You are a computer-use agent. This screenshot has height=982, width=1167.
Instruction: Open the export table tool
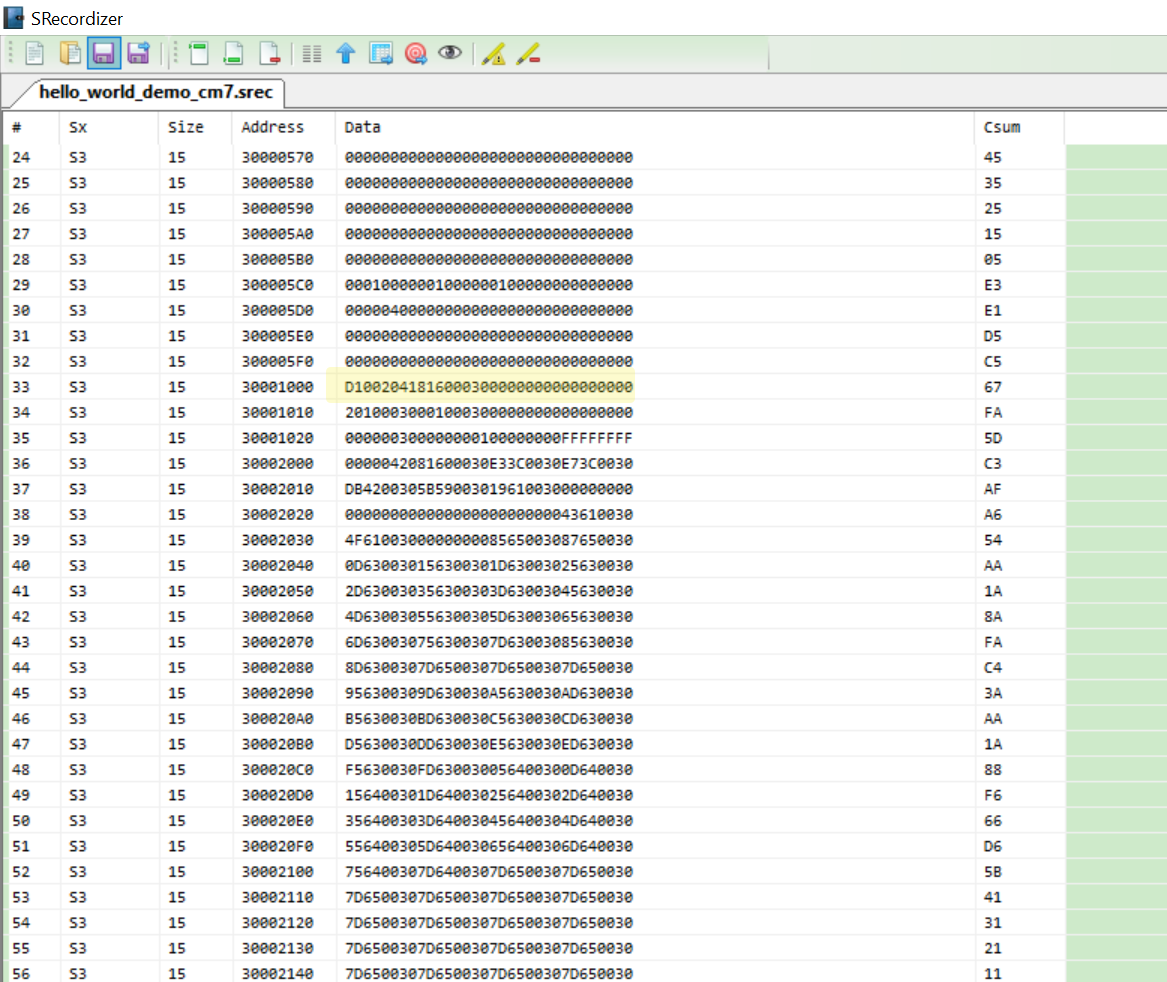pos(381,53)
